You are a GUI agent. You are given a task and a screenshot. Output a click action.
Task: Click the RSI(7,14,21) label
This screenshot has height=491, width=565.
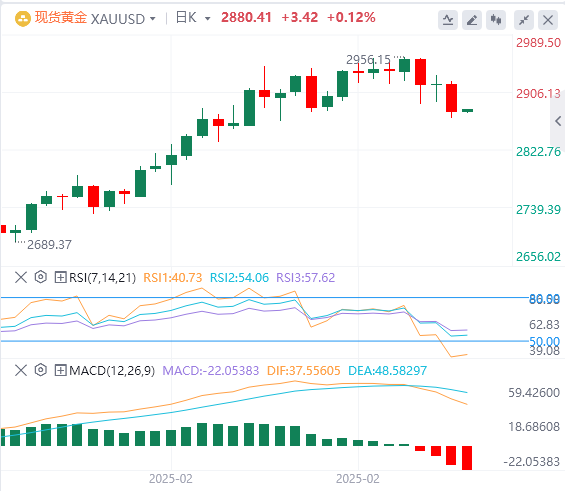click(x=102, y=278)
